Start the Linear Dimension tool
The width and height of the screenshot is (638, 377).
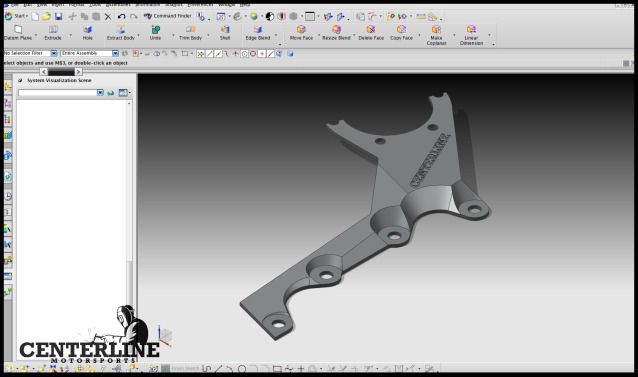pos(471,35)
